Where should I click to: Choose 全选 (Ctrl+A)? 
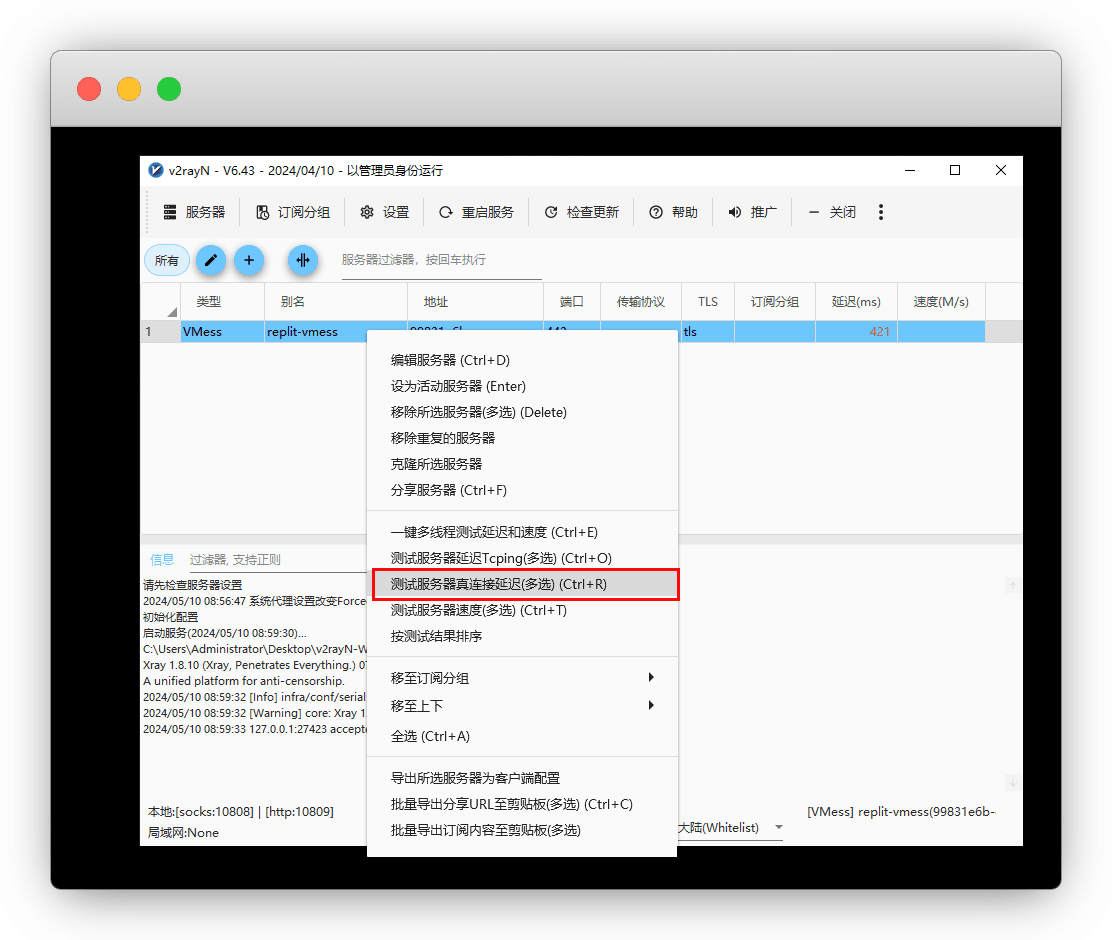pos(522,736)
